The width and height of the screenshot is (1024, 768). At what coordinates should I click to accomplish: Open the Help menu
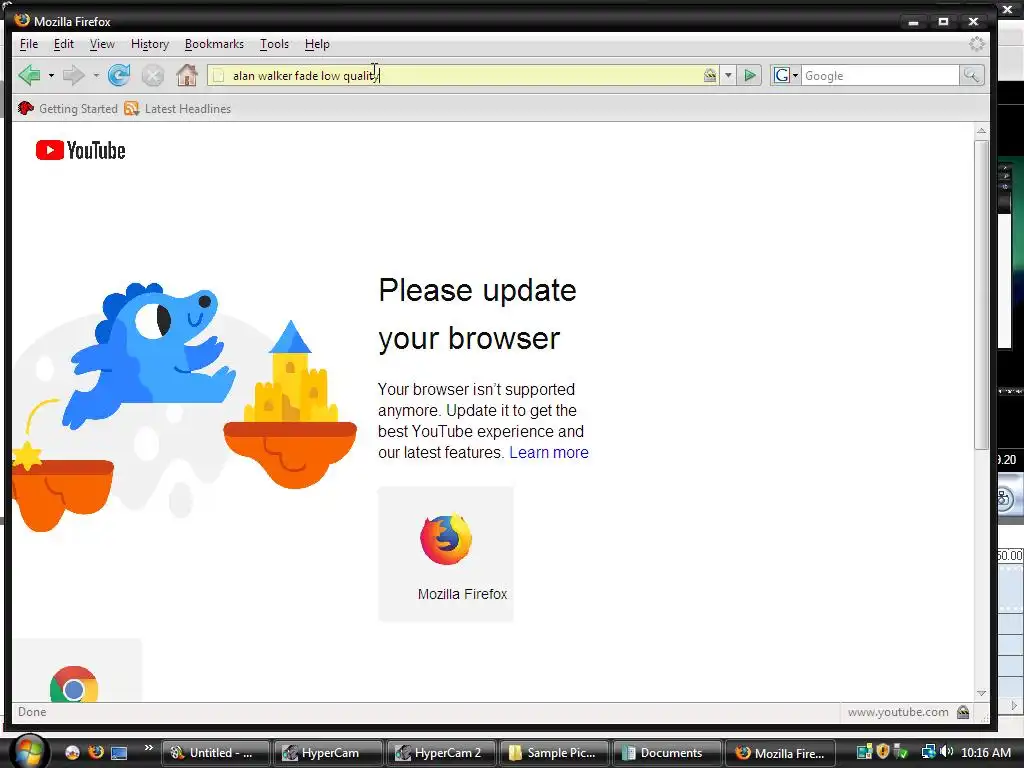317,44
